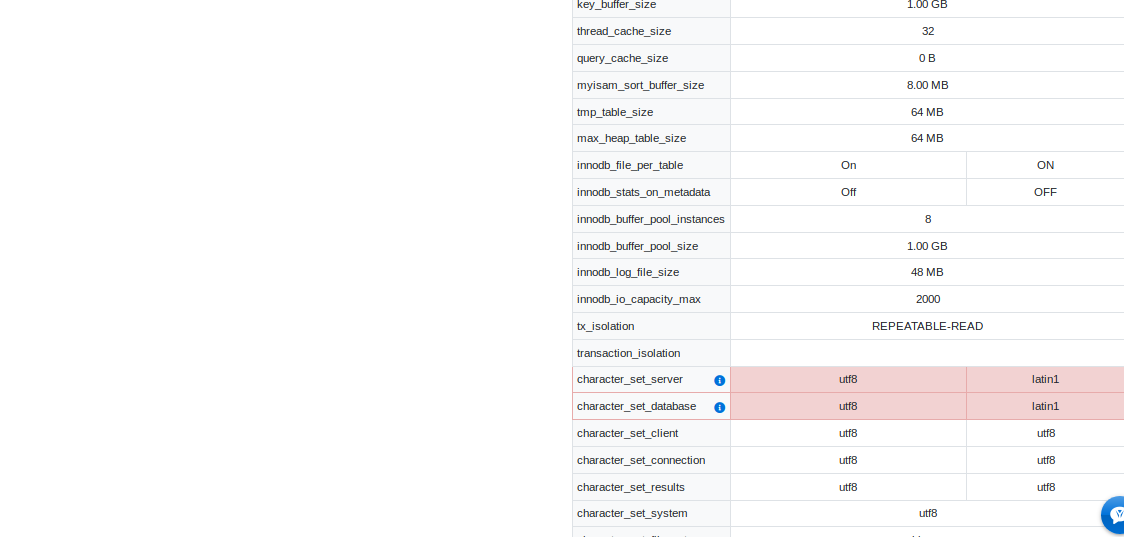Screen dimensions: 1124x537
Task: Select the utf8 value for character_set_system
Action: [x=928, y=513]
